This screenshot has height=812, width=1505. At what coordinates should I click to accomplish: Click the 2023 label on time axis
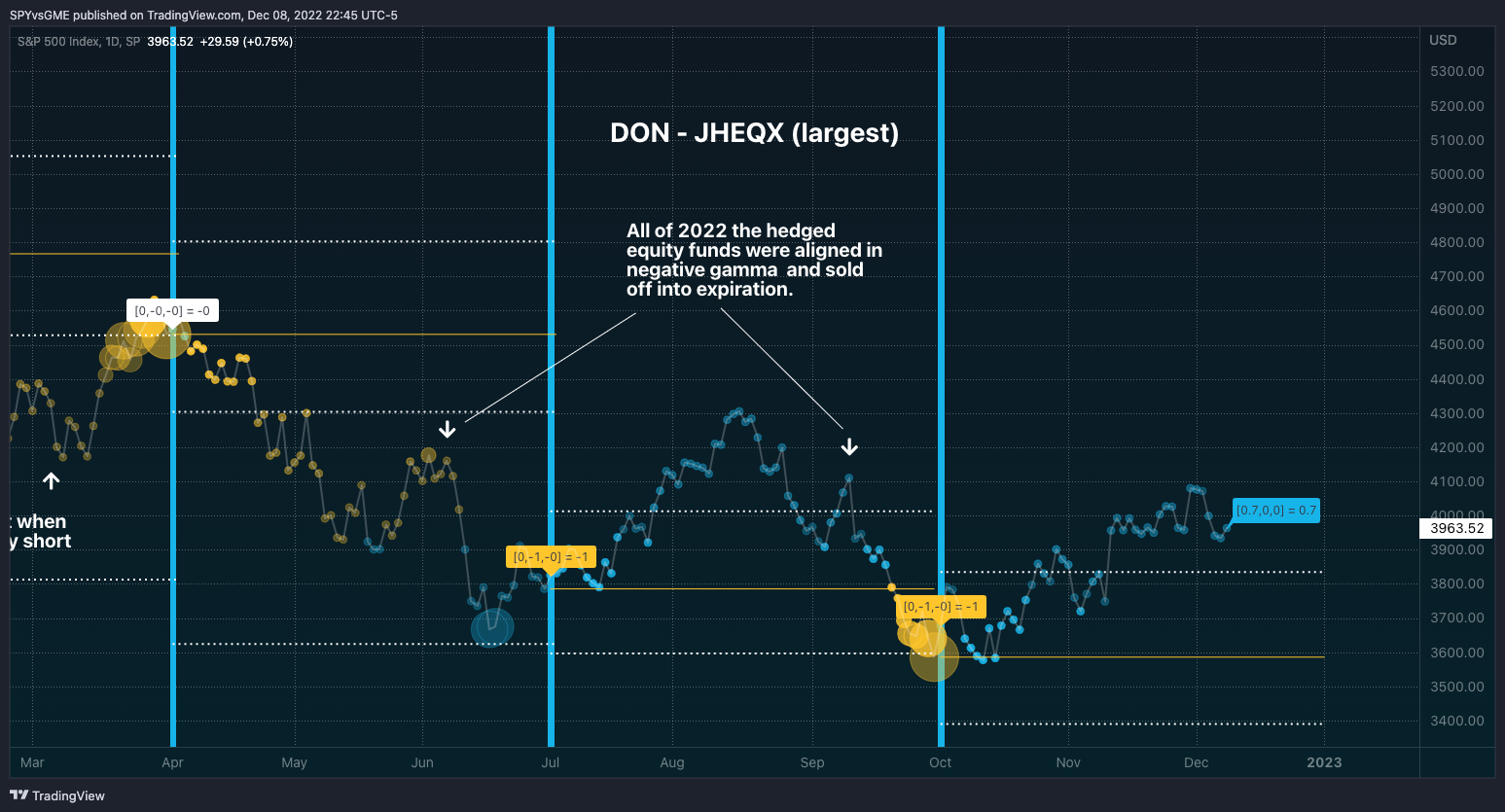pyautogui.click(x=1324, y=762)
